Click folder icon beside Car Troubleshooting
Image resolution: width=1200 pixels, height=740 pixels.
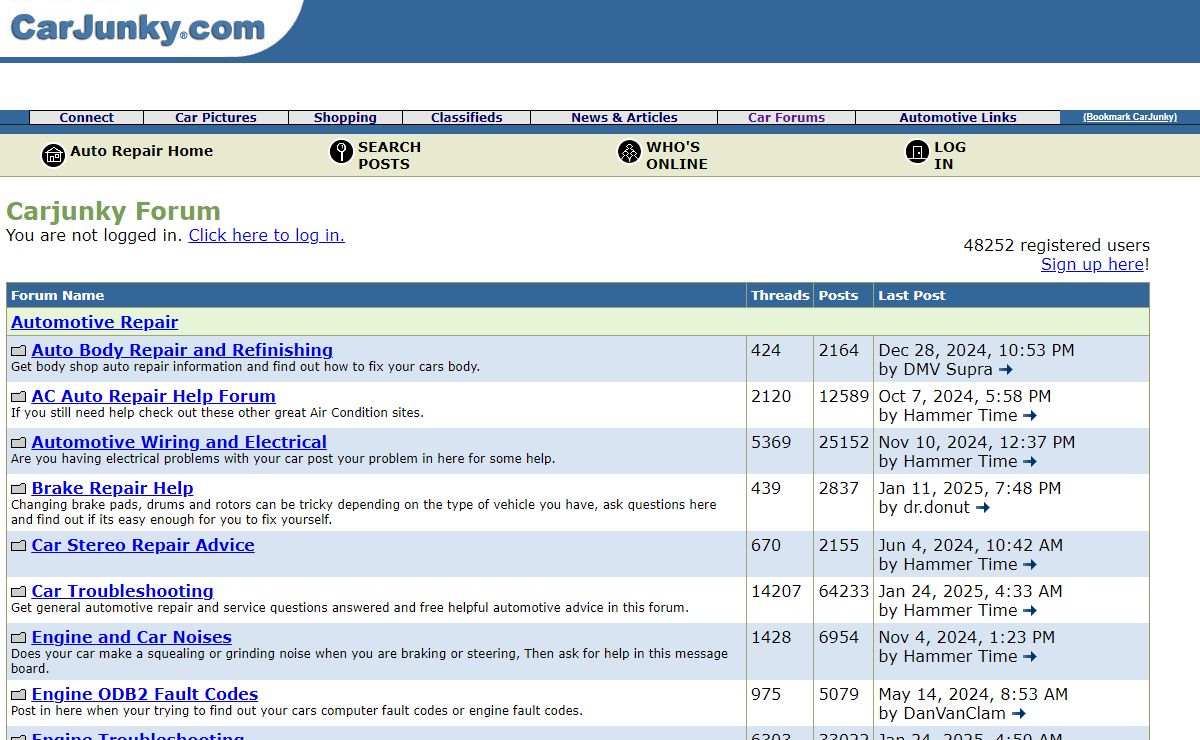pos(19,592)
